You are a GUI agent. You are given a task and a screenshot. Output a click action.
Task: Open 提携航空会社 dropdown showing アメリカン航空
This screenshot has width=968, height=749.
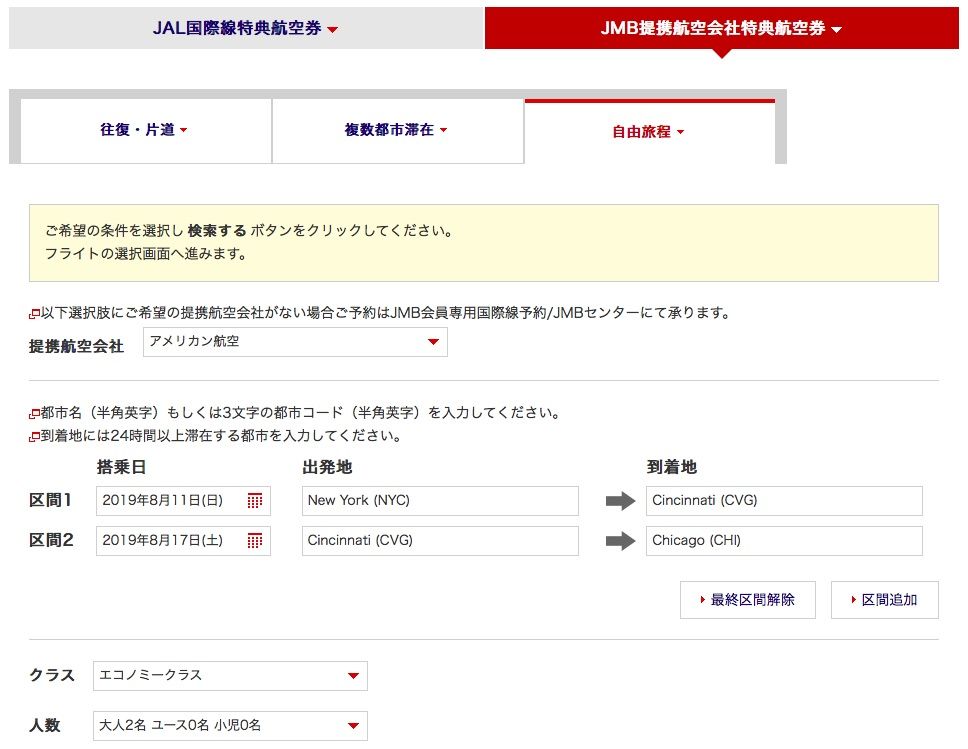click(x=295, y=341)
